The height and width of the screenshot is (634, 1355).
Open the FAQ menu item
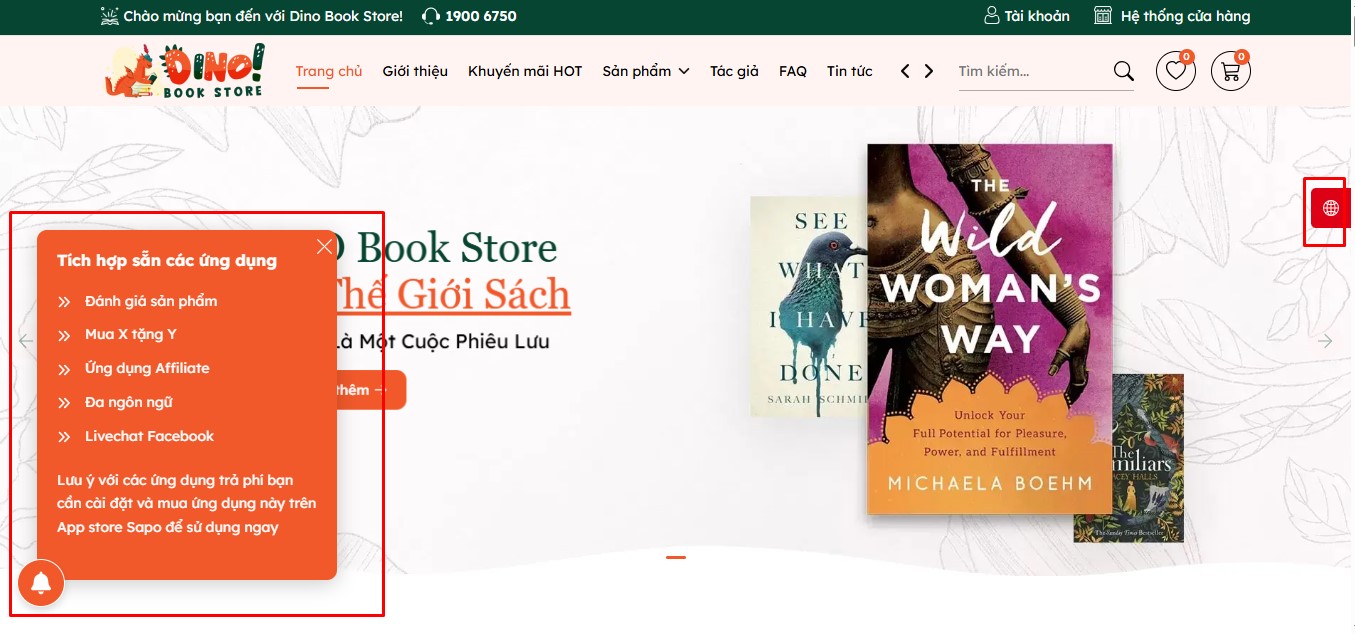point(793,71)
